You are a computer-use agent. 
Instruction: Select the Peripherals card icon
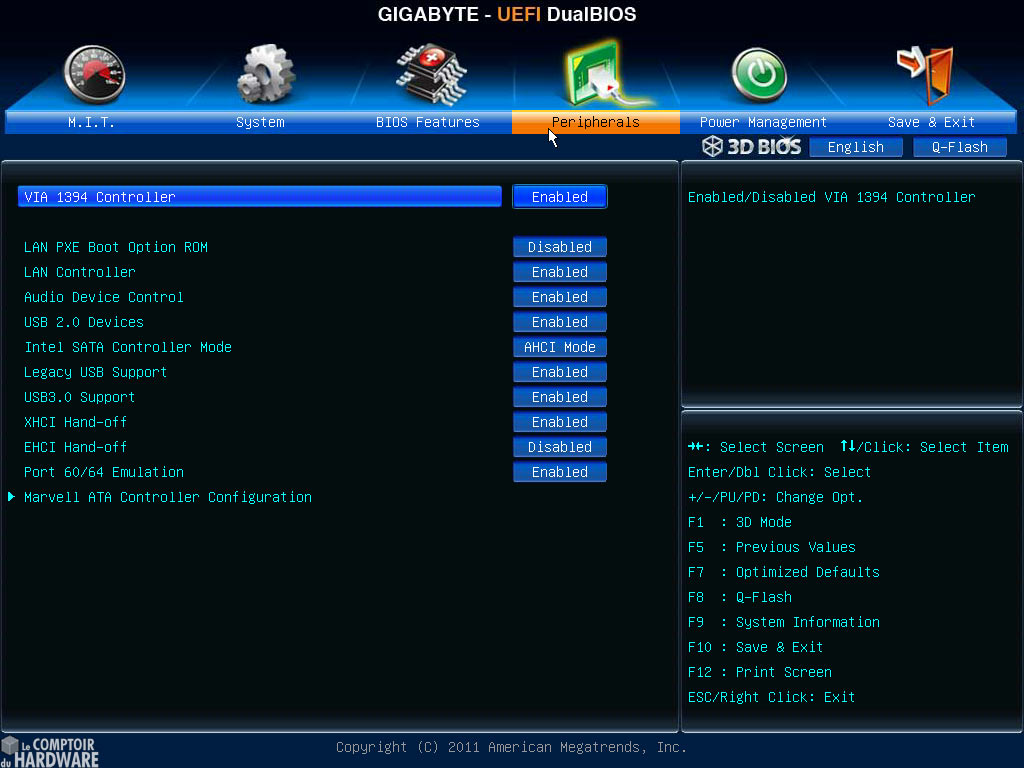[x=594, y=75]
